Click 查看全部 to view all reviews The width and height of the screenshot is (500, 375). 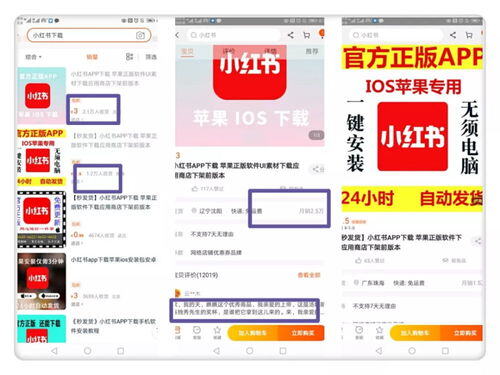(x=309, y=275)
